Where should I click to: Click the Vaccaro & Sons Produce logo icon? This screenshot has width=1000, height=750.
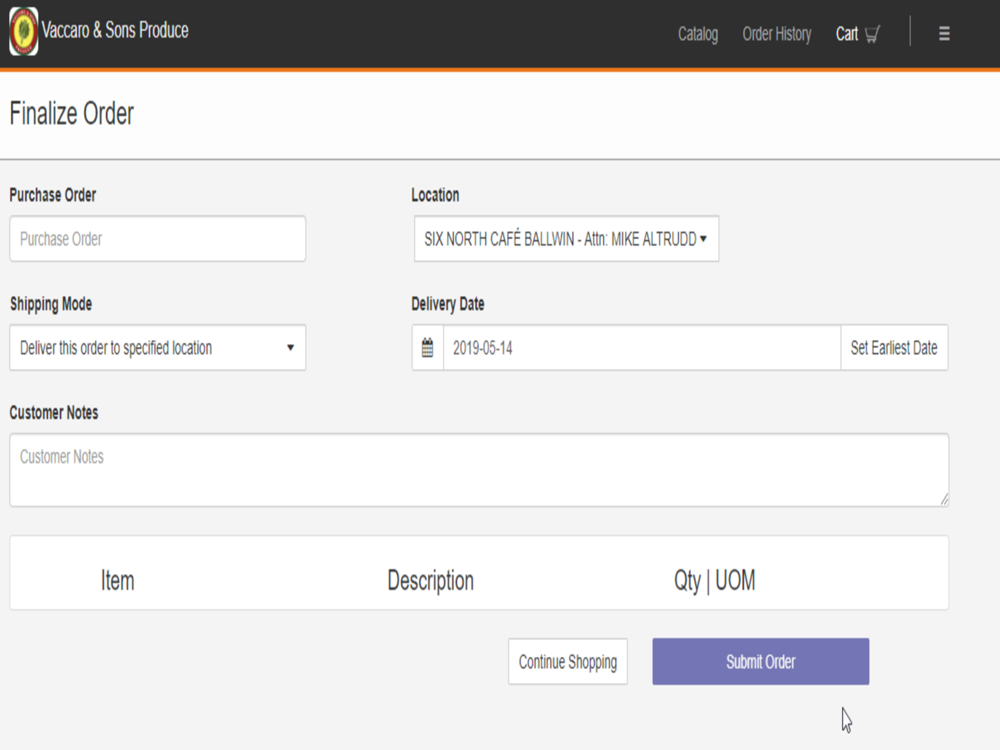(24, 31)
